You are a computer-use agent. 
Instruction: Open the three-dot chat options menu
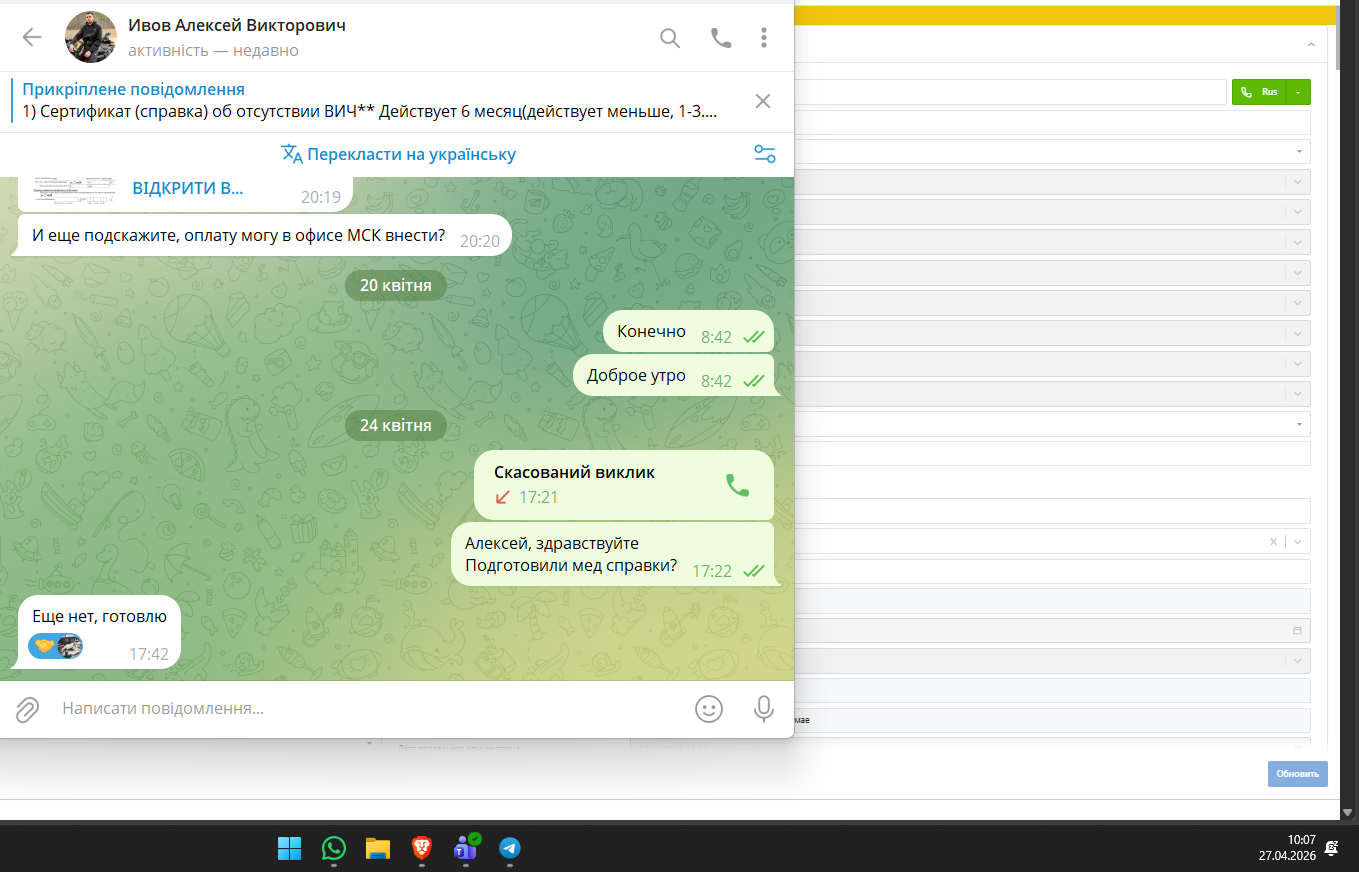[764, 38]
